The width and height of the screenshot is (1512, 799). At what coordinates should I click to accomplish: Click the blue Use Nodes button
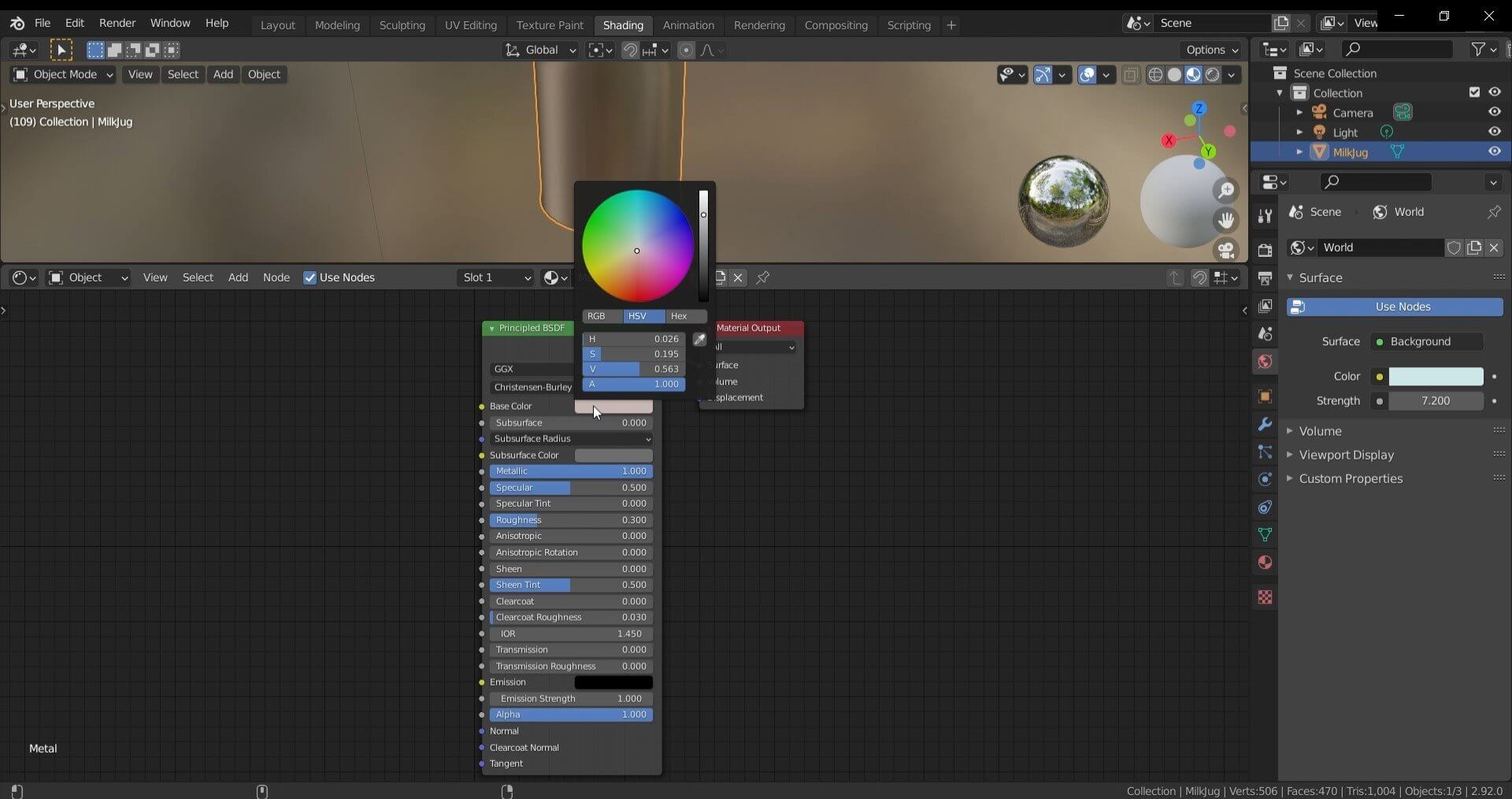(x=1395, y=307)
